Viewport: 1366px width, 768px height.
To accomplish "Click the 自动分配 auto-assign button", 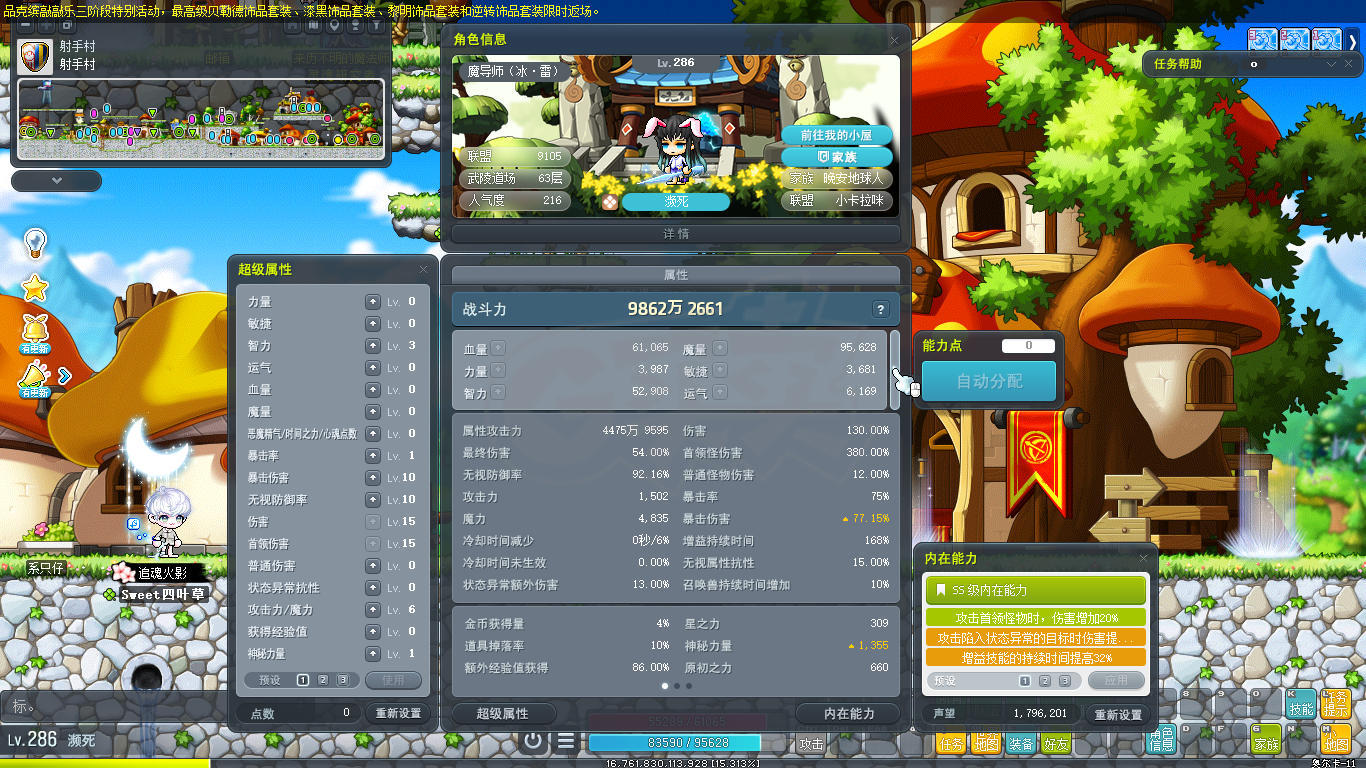I will pos(988,381).
